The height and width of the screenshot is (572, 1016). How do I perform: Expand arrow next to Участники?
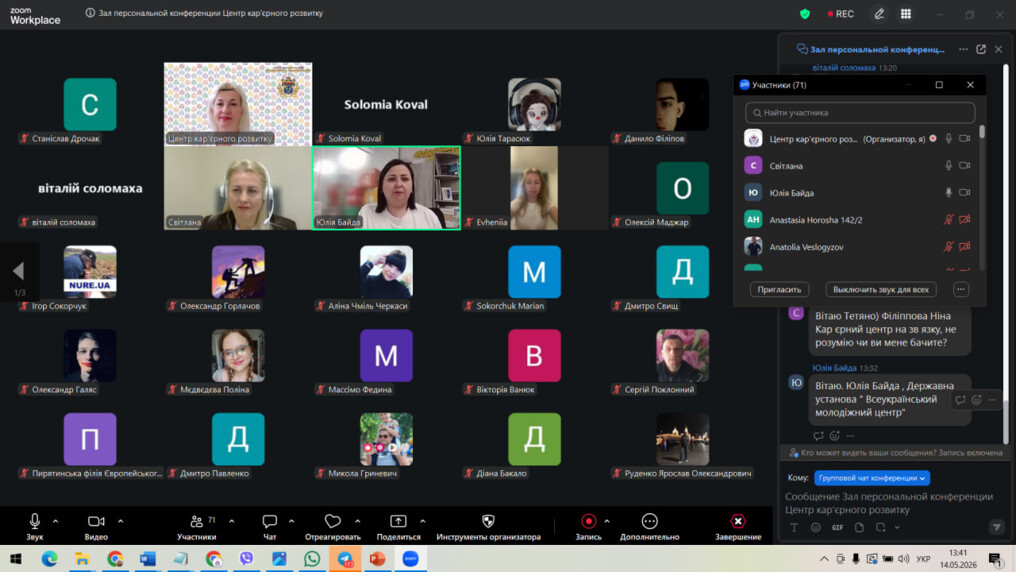tap(231, 521)
